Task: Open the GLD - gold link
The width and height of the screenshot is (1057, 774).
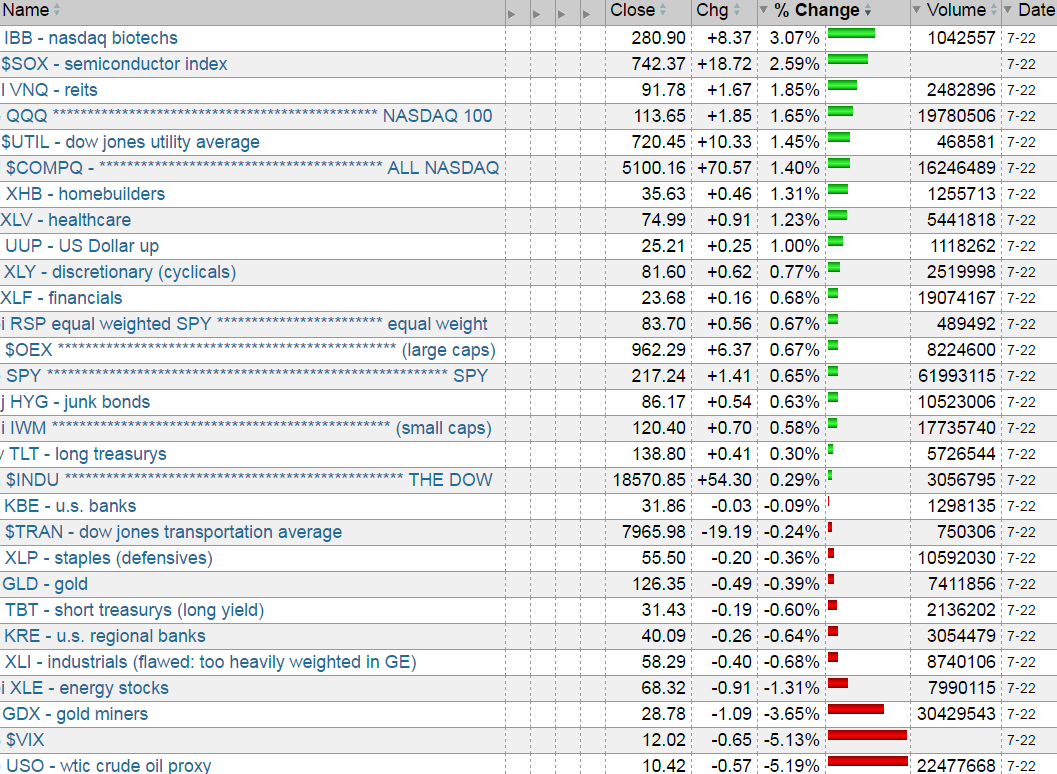Action: [x=45, y=585]
